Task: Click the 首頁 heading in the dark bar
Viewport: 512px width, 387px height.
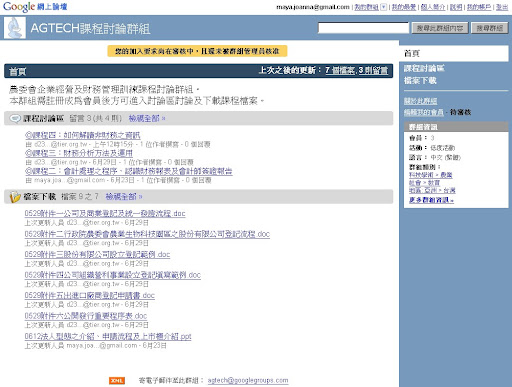Action: (18, 71)
